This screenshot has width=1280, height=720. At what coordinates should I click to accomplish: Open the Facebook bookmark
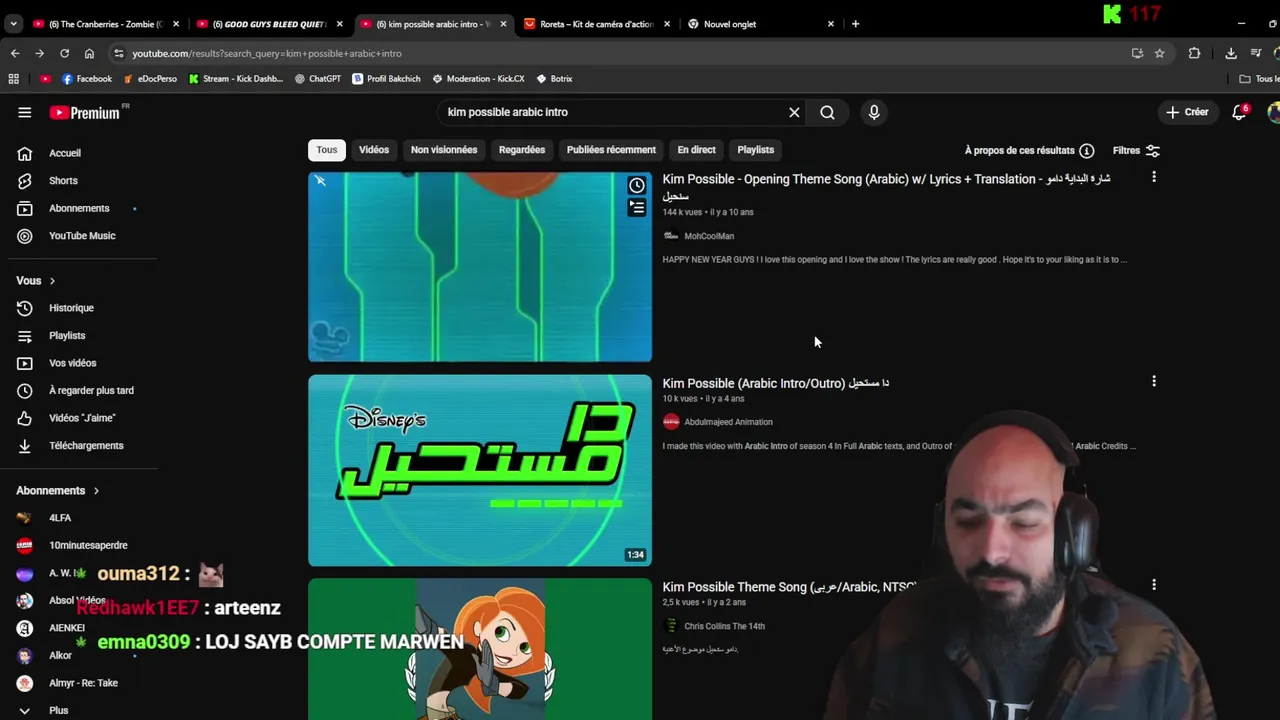coord(87,79)
